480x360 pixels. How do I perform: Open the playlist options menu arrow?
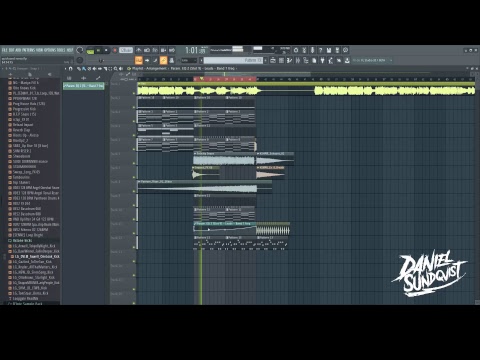pos(66,68)
